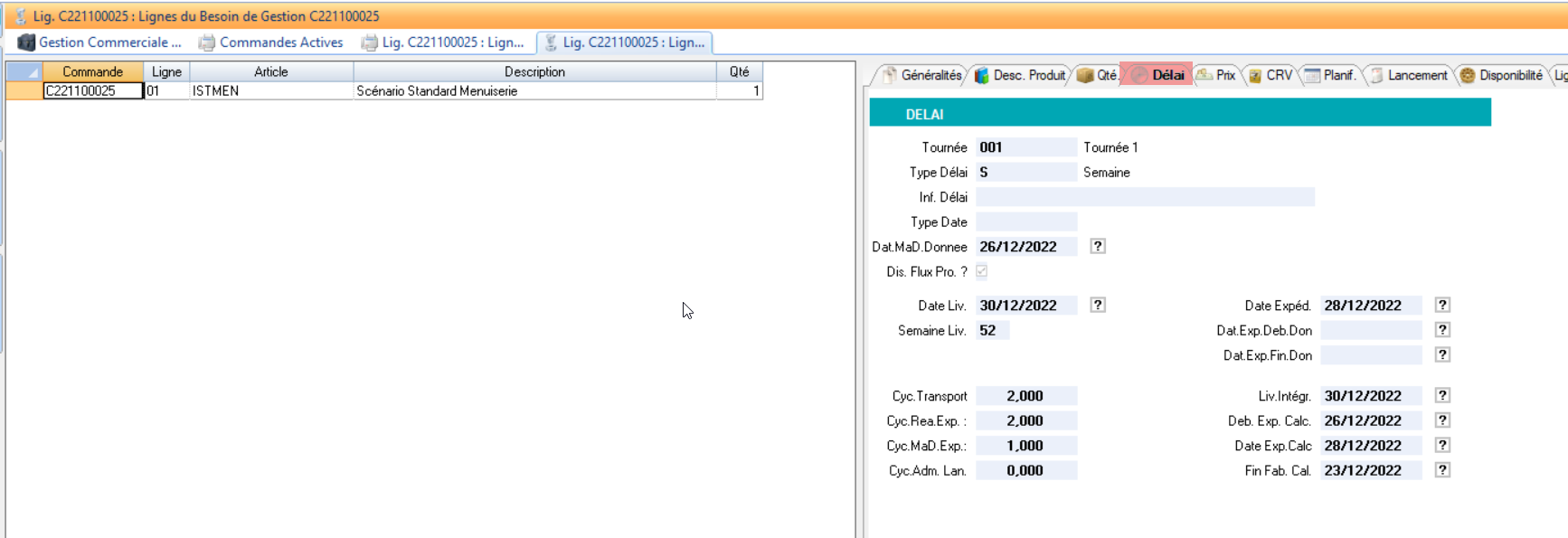Click the question mark beside Dat.Exp.Deb.Don
Image resolution: width=1568 pixels, height=538 pixels.
(x=1442, y=331)
